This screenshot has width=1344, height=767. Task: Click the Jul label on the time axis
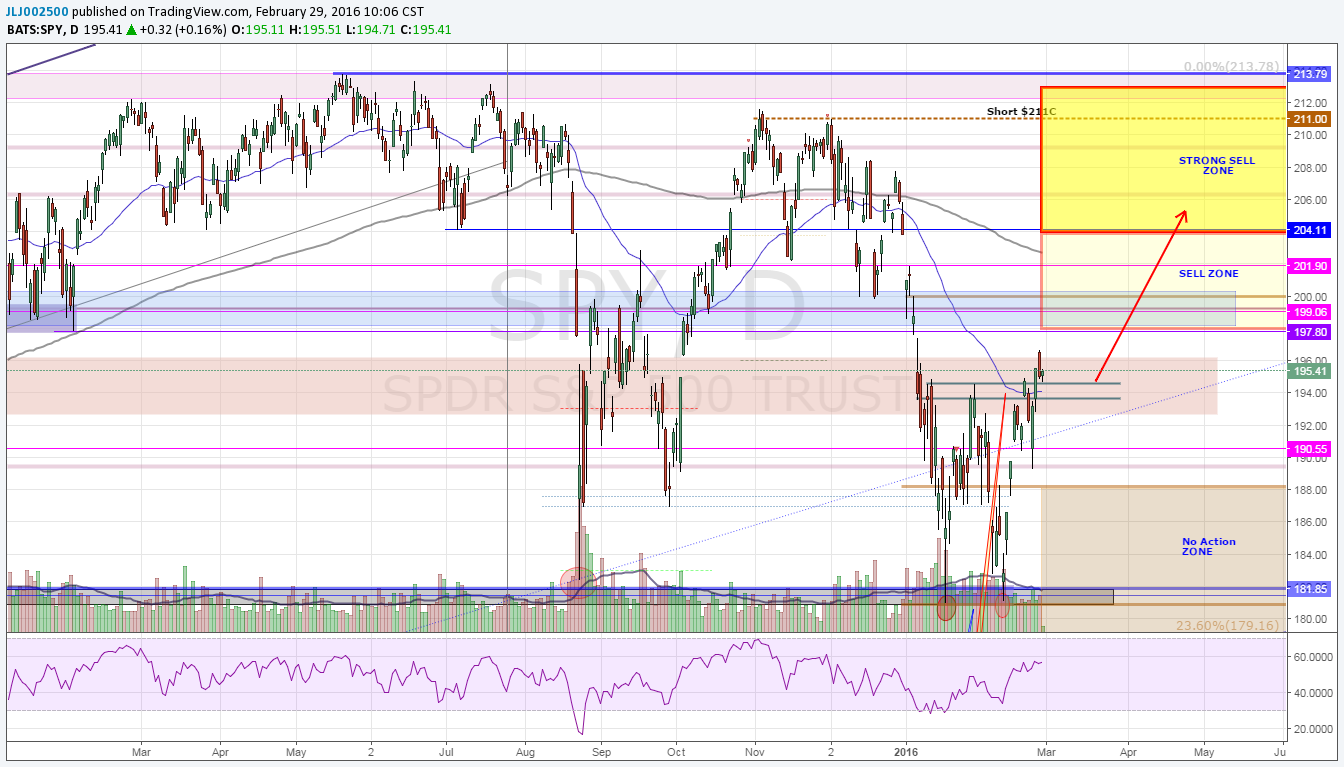446,750
